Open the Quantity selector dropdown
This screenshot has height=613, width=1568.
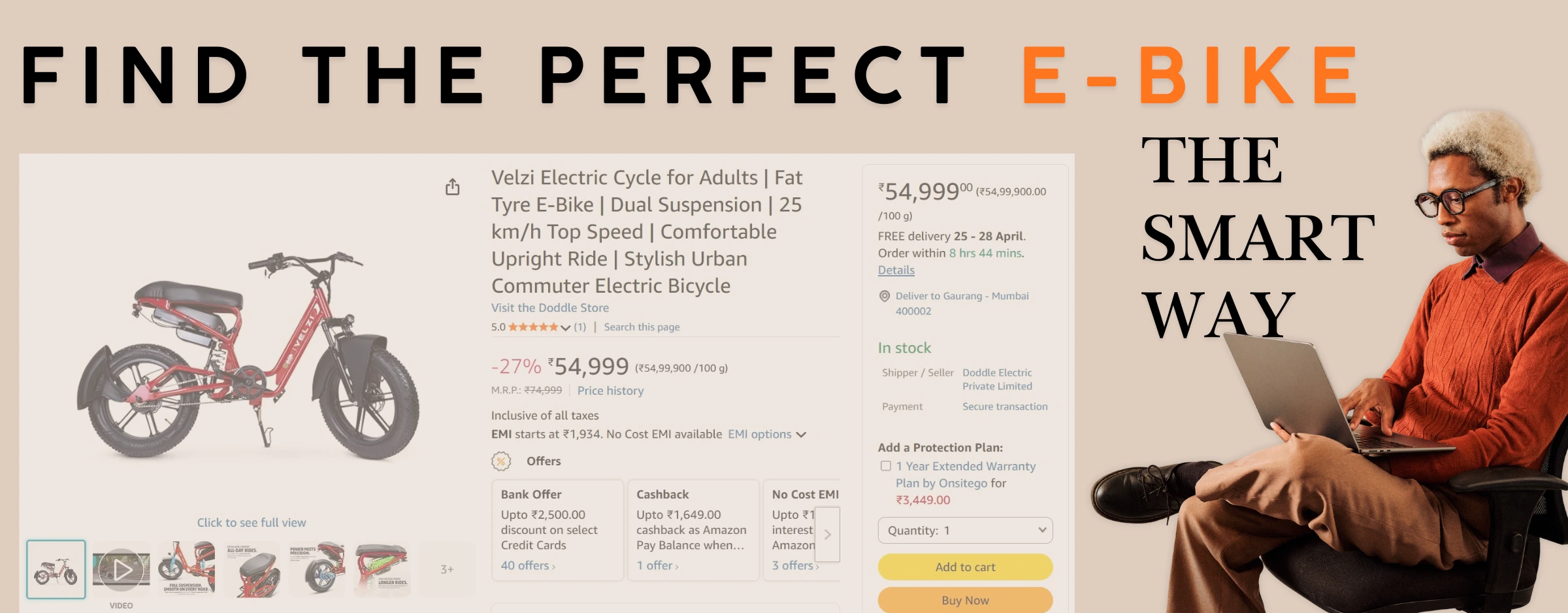coord(965,530)
